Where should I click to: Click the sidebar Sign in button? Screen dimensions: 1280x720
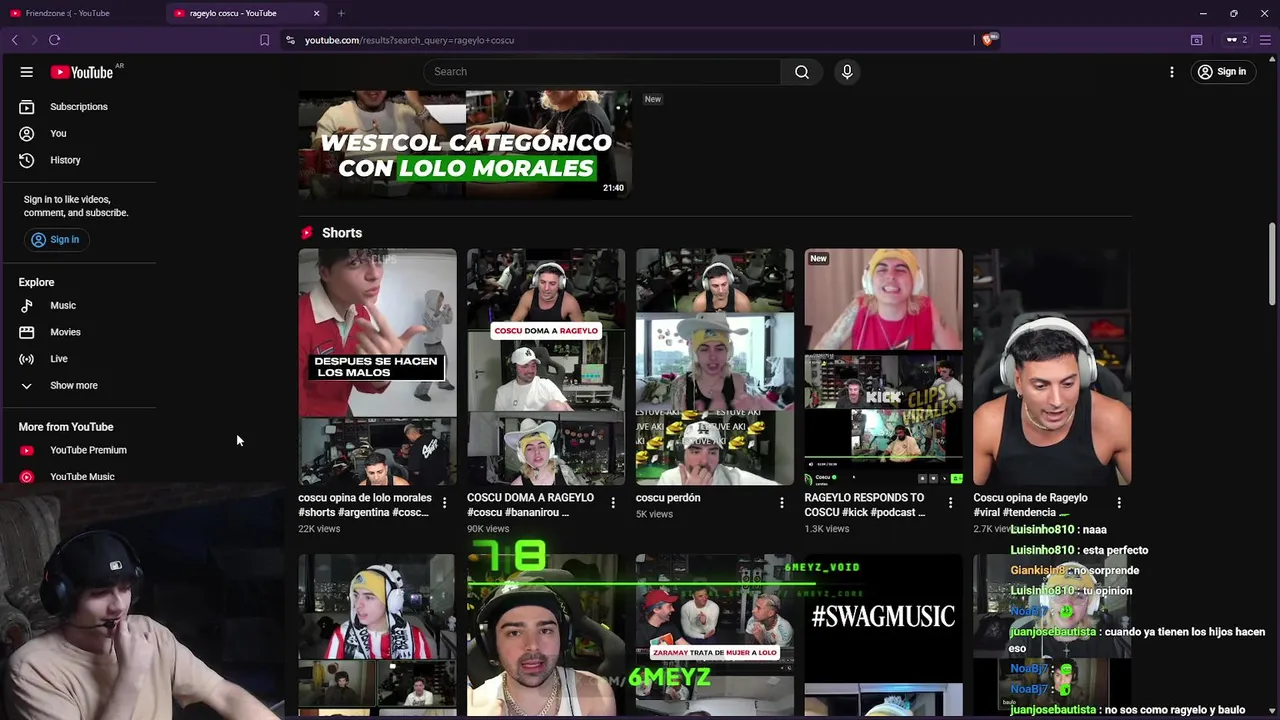55,240
